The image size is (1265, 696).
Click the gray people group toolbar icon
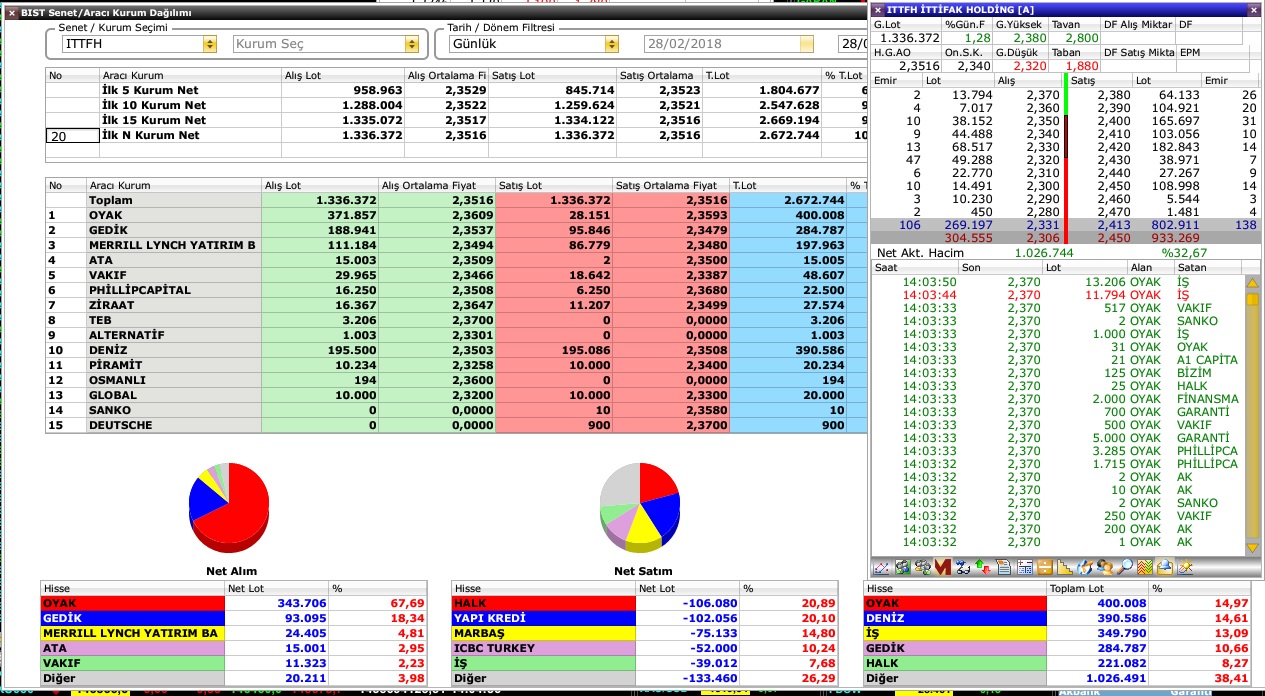922,567
